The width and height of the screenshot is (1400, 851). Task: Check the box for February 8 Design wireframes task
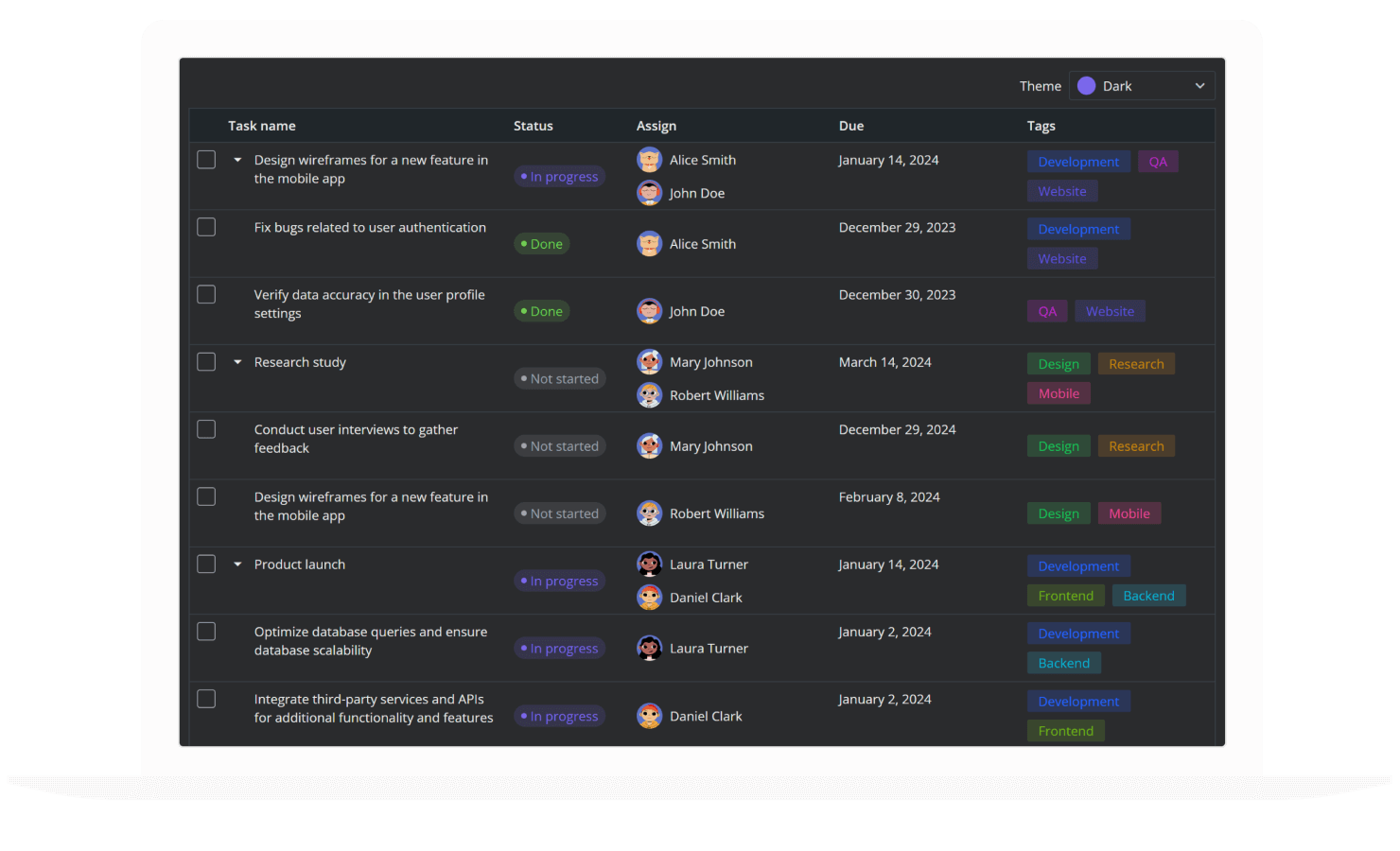point(206,496)
